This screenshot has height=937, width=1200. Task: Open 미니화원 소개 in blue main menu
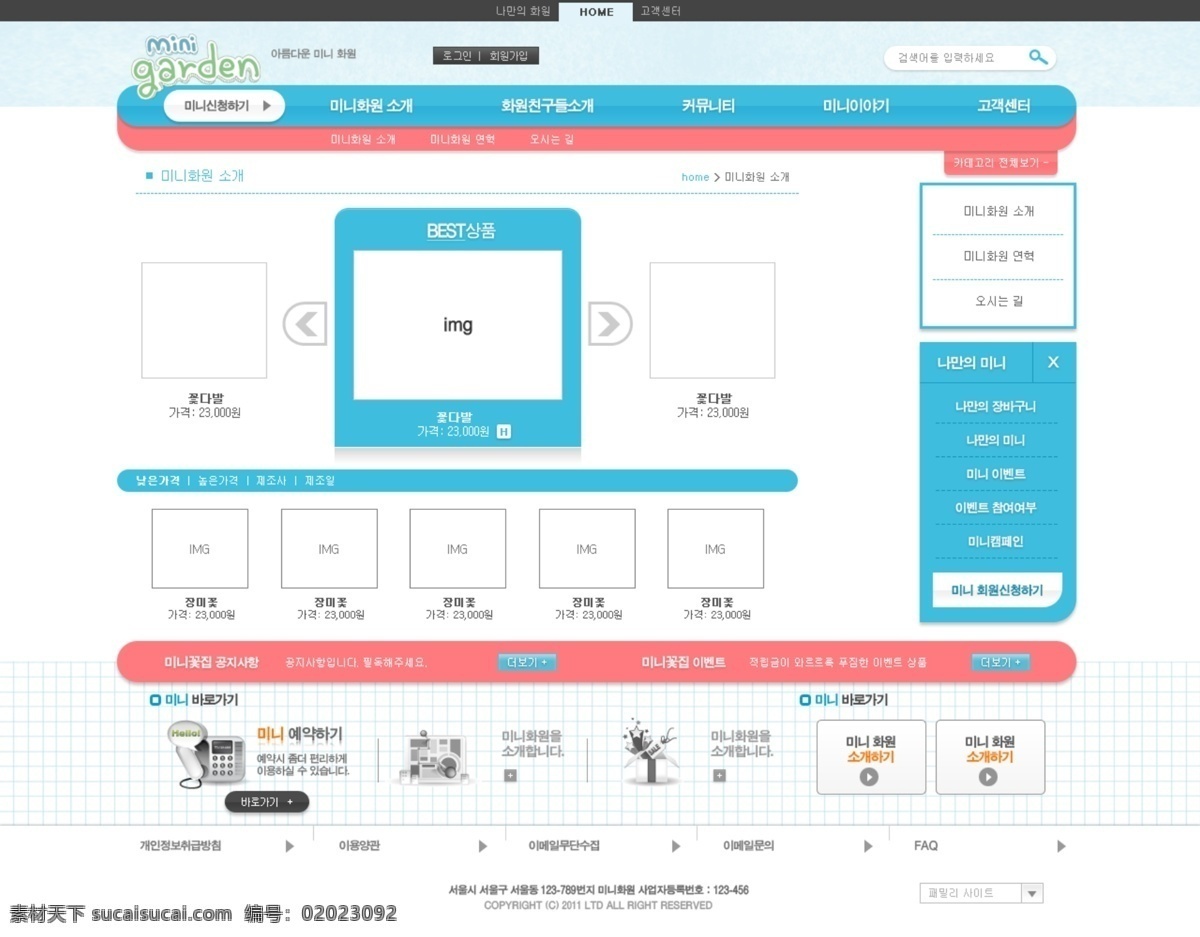pos(371,105)
